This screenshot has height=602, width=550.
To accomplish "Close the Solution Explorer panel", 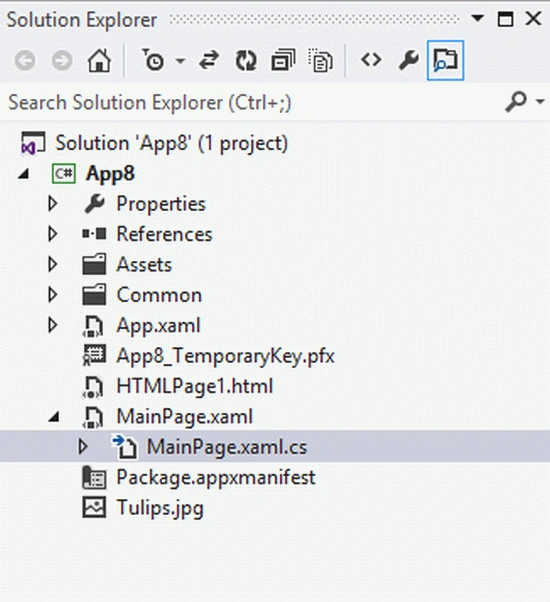I will point(533,18).
